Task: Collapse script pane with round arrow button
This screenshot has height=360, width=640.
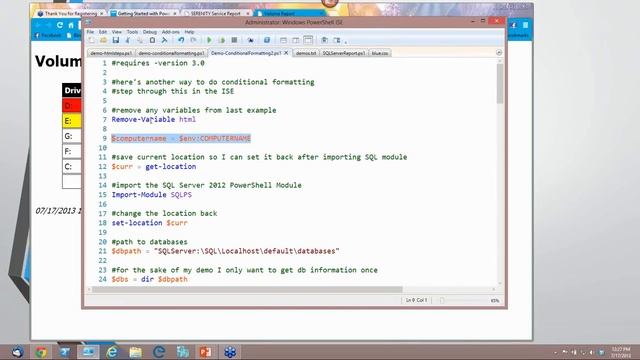Action: pos(499,53)
